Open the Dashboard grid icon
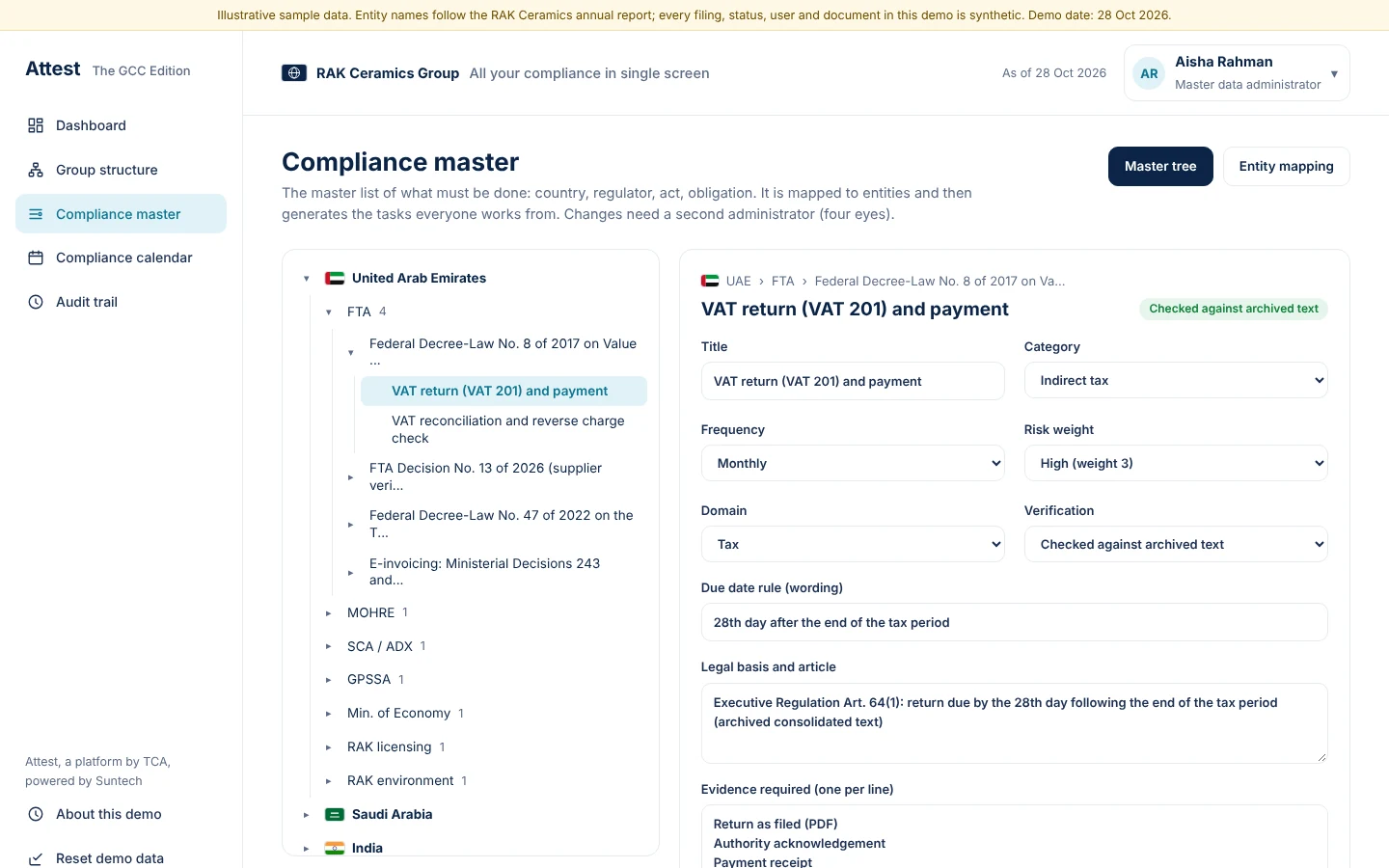The width and height of the screenshot is (1389, 868). (x=36, y=125)
